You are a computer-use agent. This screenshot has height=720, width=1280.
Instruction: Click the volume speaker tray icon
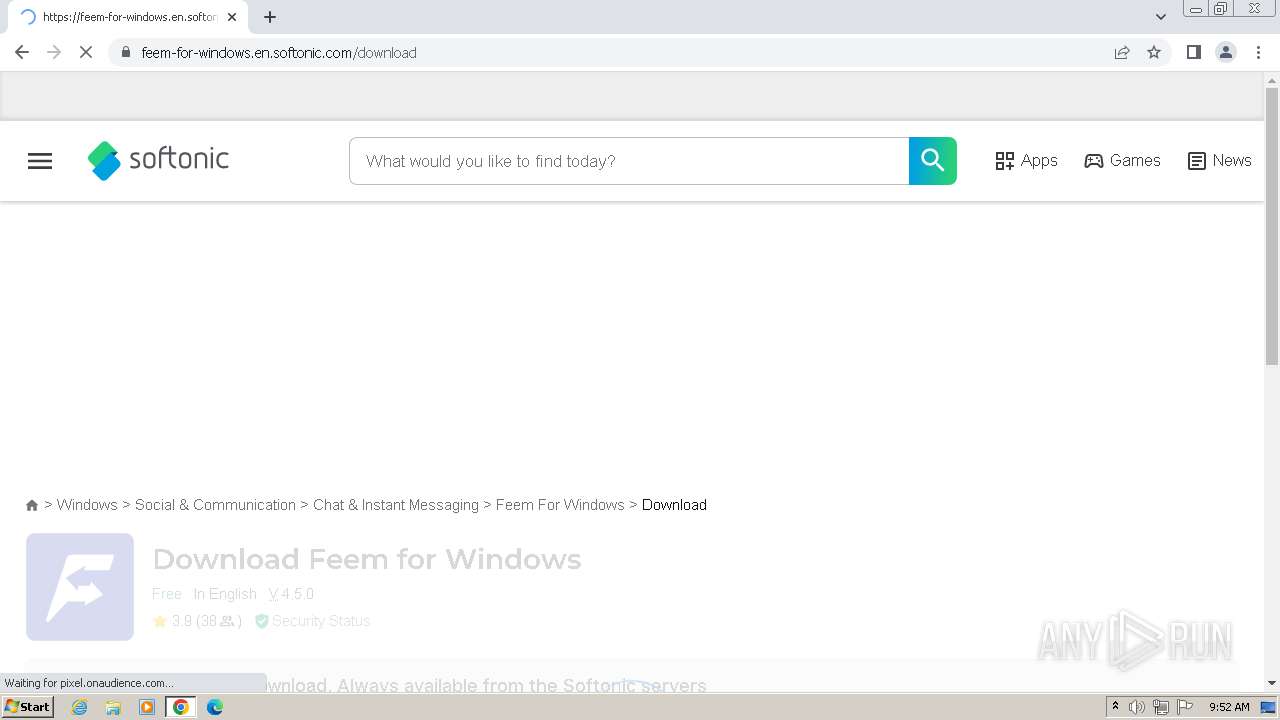pyautogui.click(x=1137, y=707)
